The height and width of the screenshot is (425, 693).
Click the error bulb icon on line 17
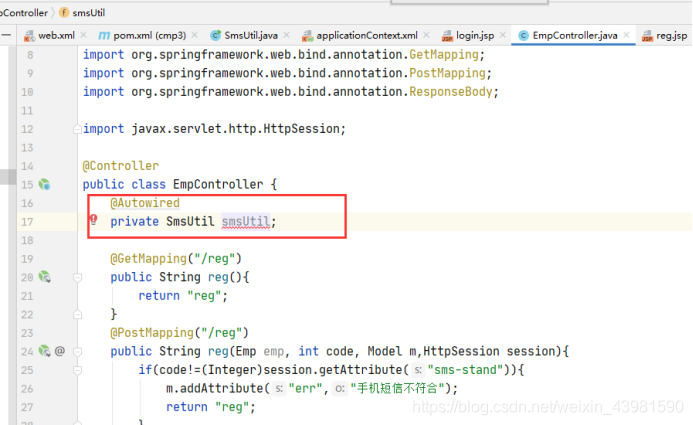point(94,220)
